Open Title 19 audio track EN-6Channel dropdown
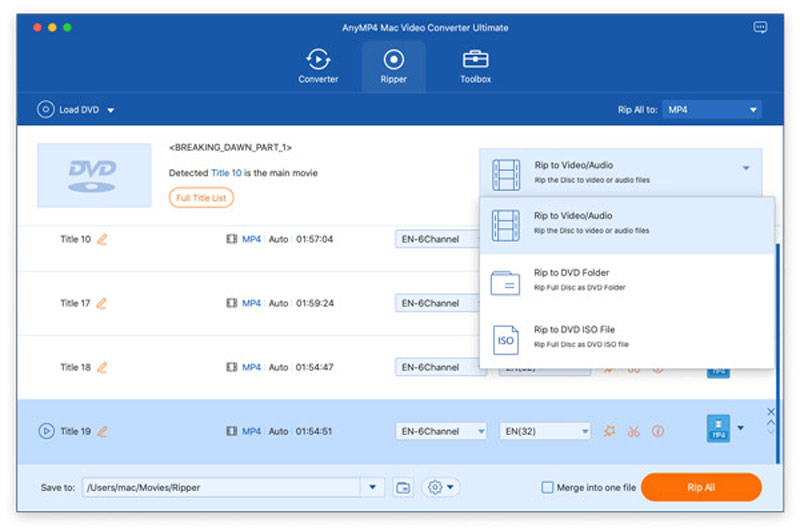Viewport: 800px width, 531px height. [441, 431]
